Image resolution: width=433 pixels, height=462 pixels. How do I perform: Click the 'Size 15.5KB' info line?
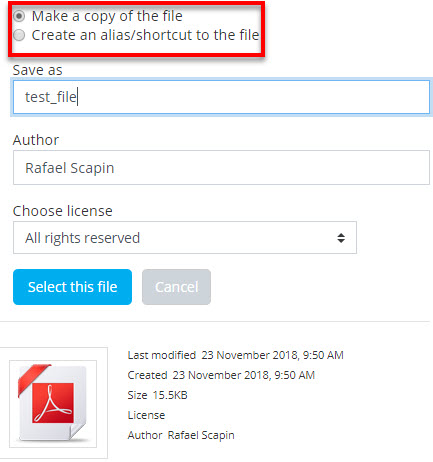coord(157,395)
